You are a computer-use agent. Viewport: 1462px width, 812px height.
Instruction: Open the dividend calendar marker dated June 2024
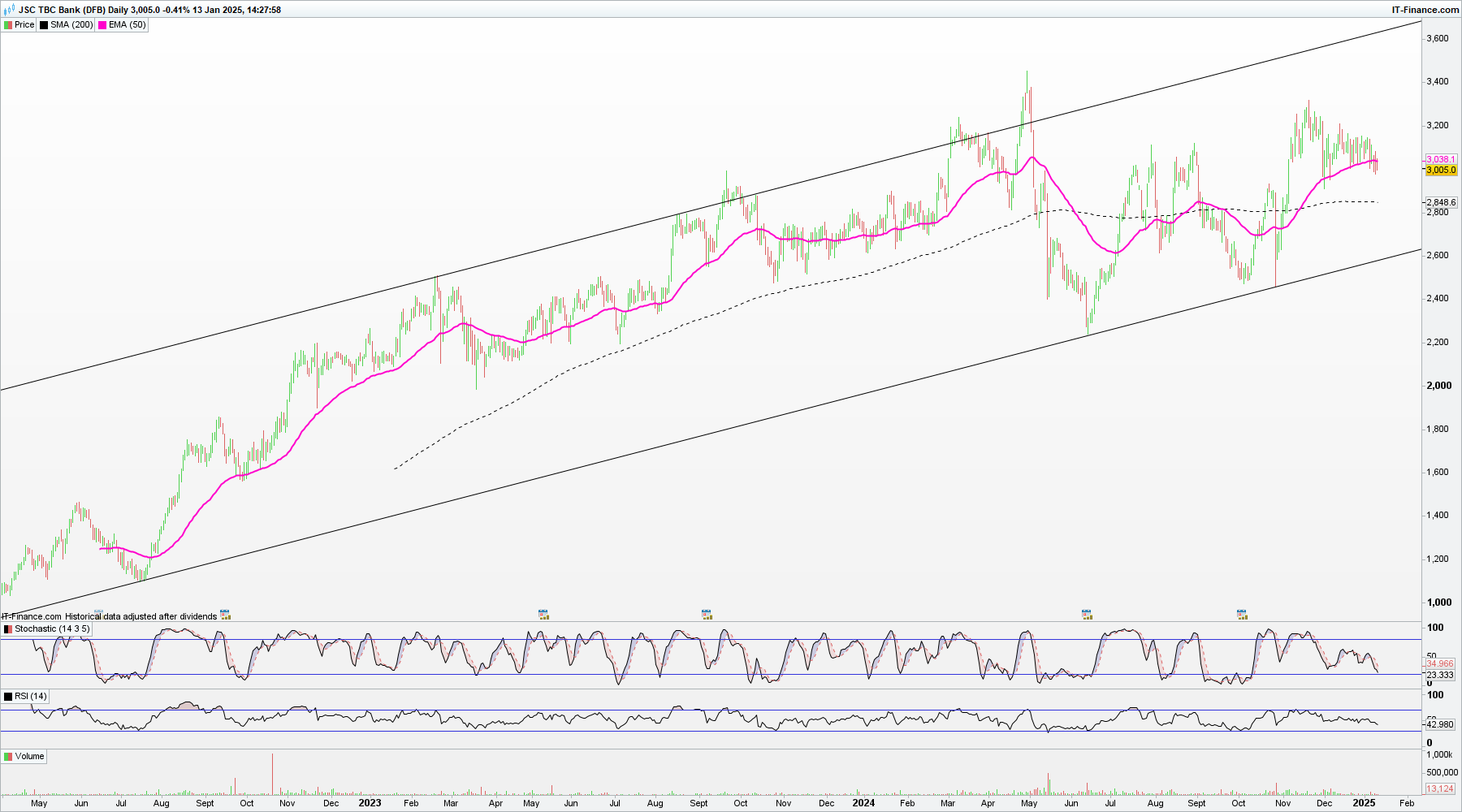[x=1086, y=615]
